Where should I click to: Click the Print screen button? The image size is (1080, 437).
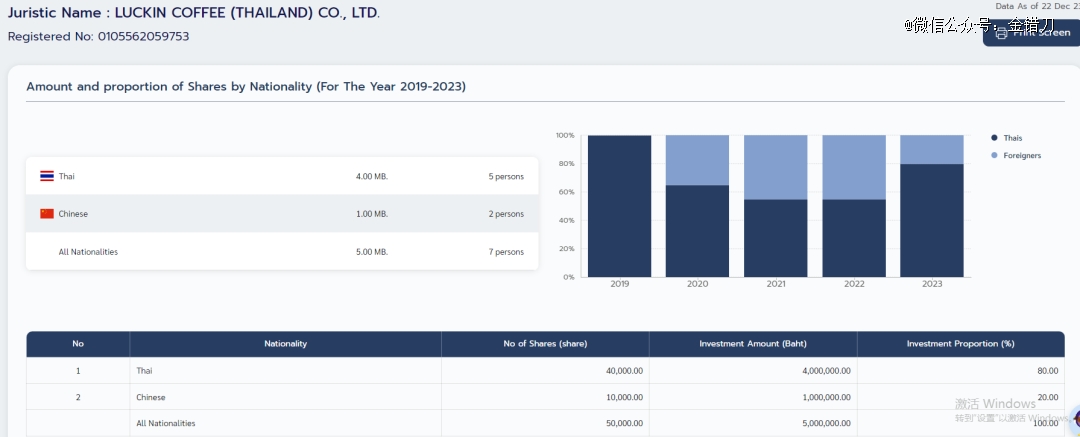(1031, 32)
